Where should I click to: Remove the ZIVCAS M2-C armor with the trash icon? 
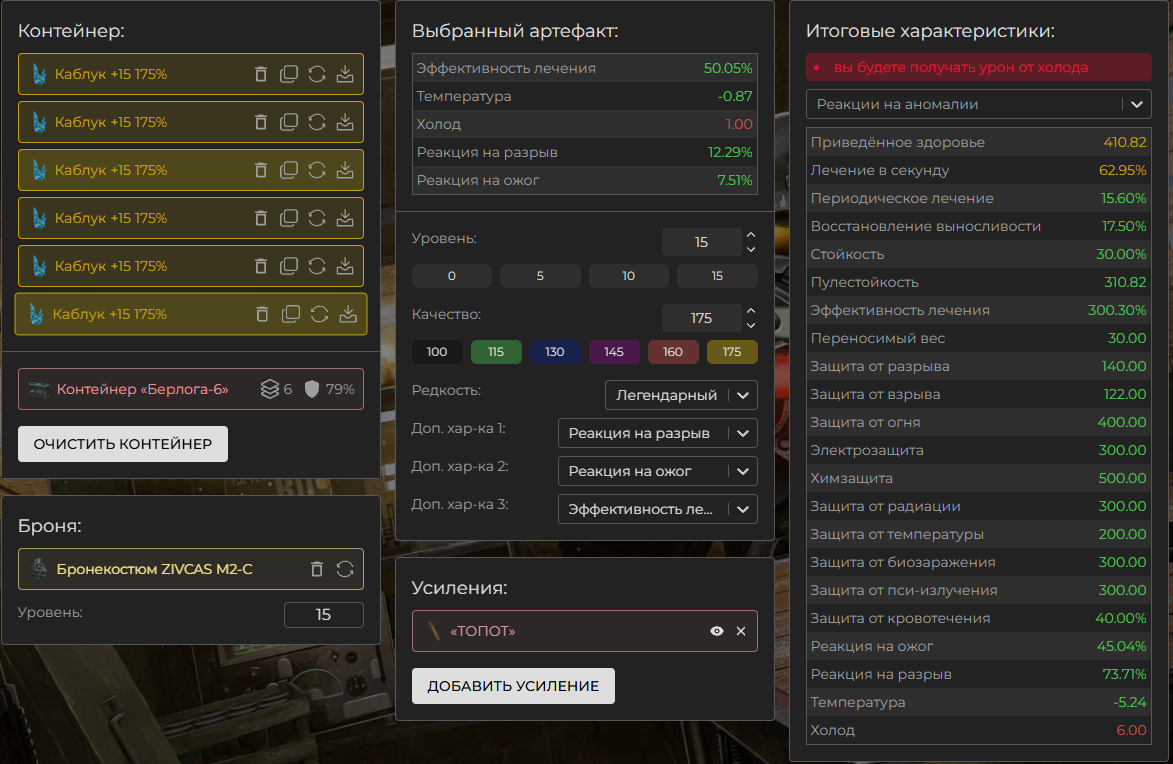point(317,569)
